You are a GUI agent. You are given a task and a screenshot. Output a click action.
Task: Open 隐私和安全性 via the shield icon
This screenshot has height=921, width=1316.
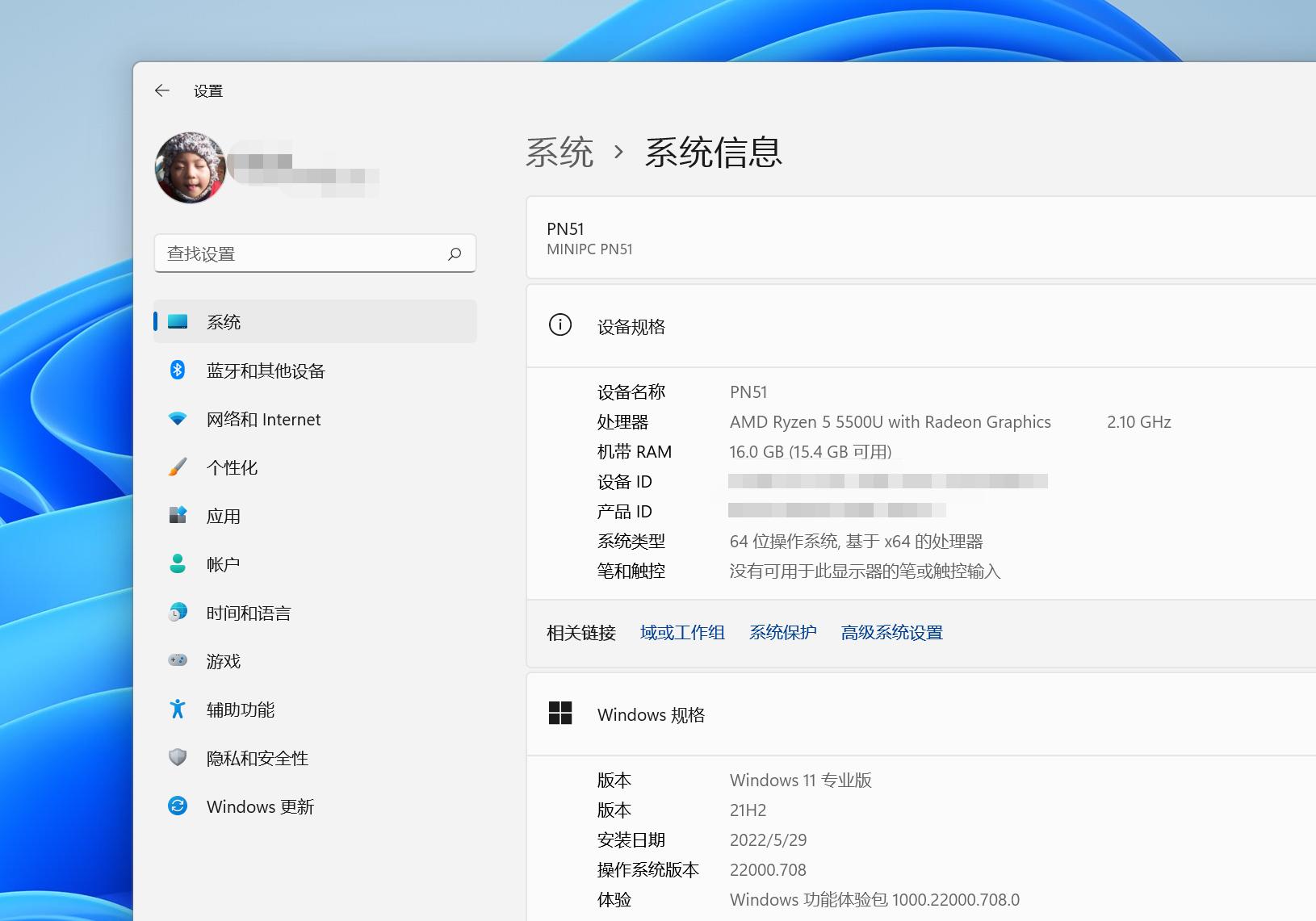click(178, 757)
